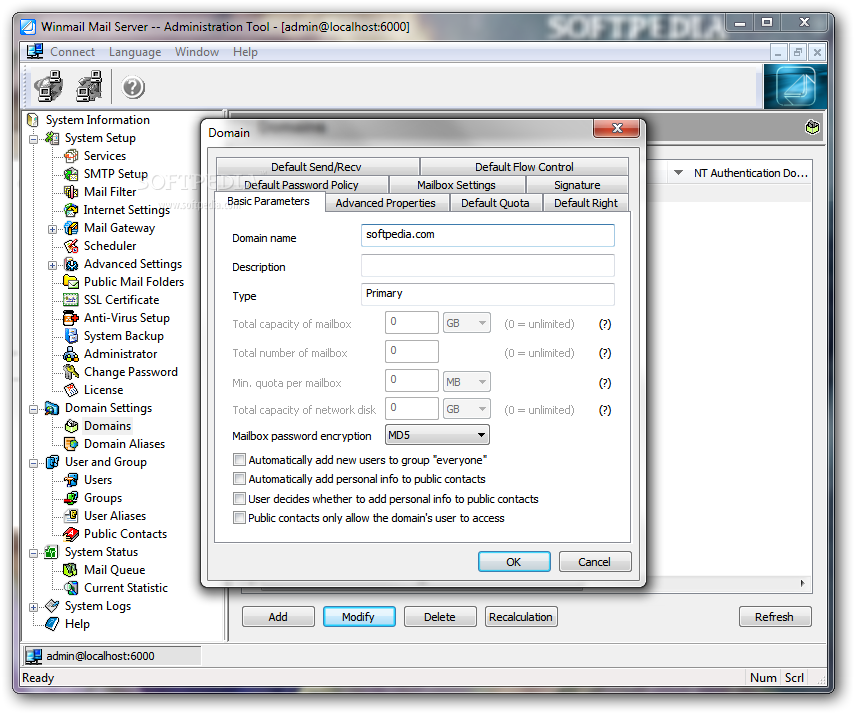This screenshot has width=855, height=714.
Task: Enable auto-add new users to group everyone
Action: [239, 460]
